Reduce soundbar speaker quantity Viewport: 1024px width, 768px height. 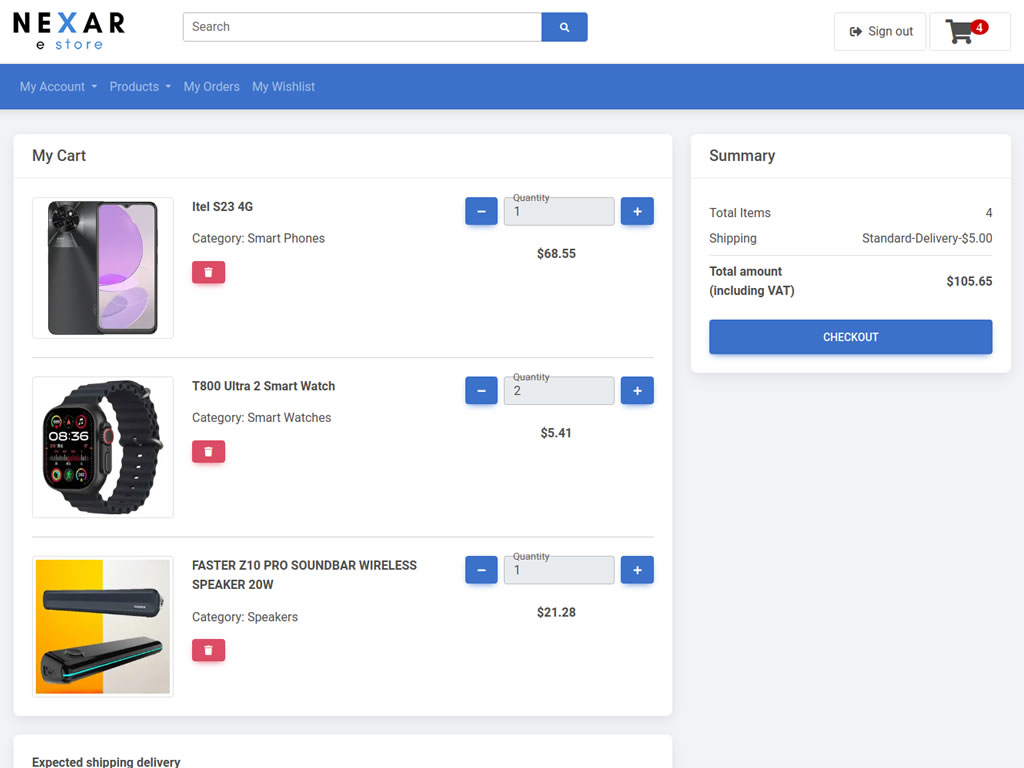[x=481, y=570]
